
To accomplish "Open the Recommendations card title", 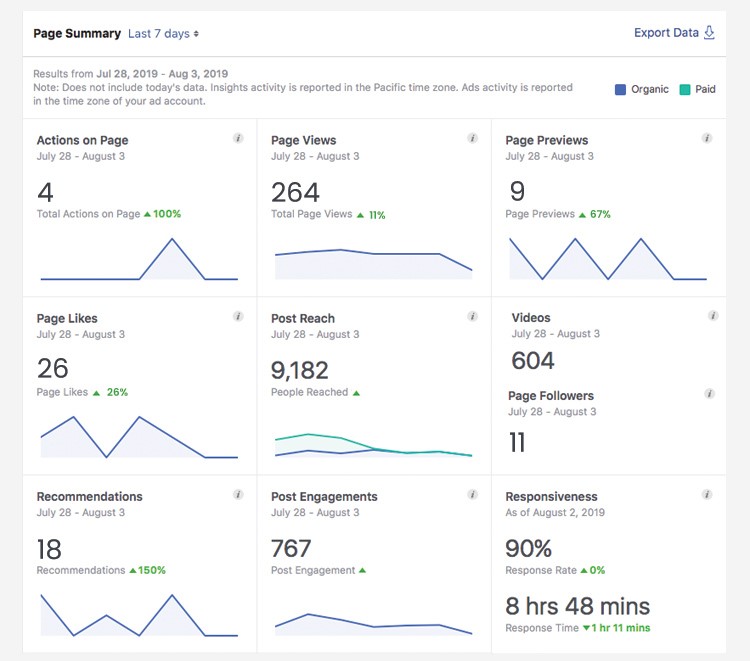I will click(89, 496).
